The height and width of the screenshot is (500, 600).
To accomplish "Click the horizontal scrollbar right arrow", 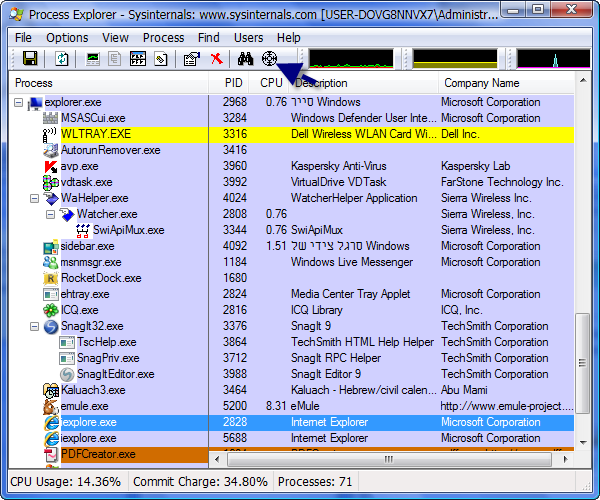I will pyautogui.click(x=565, y=459).
